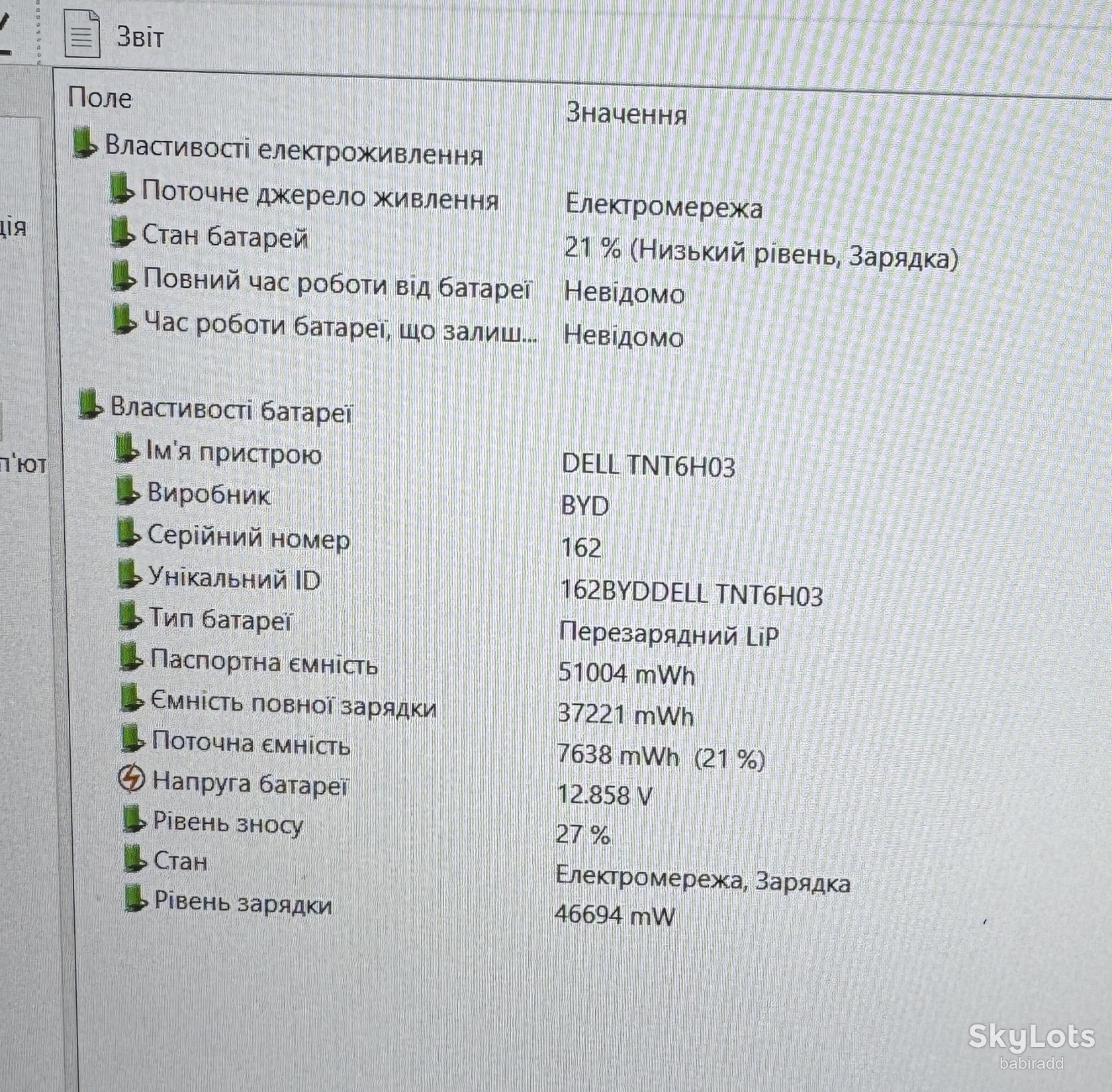The height and width of the screenshot is (1092, 1112).
Task: Select the Перезарядний LiP battery type value
Action: pyautogui.click(x=669, y=634)
